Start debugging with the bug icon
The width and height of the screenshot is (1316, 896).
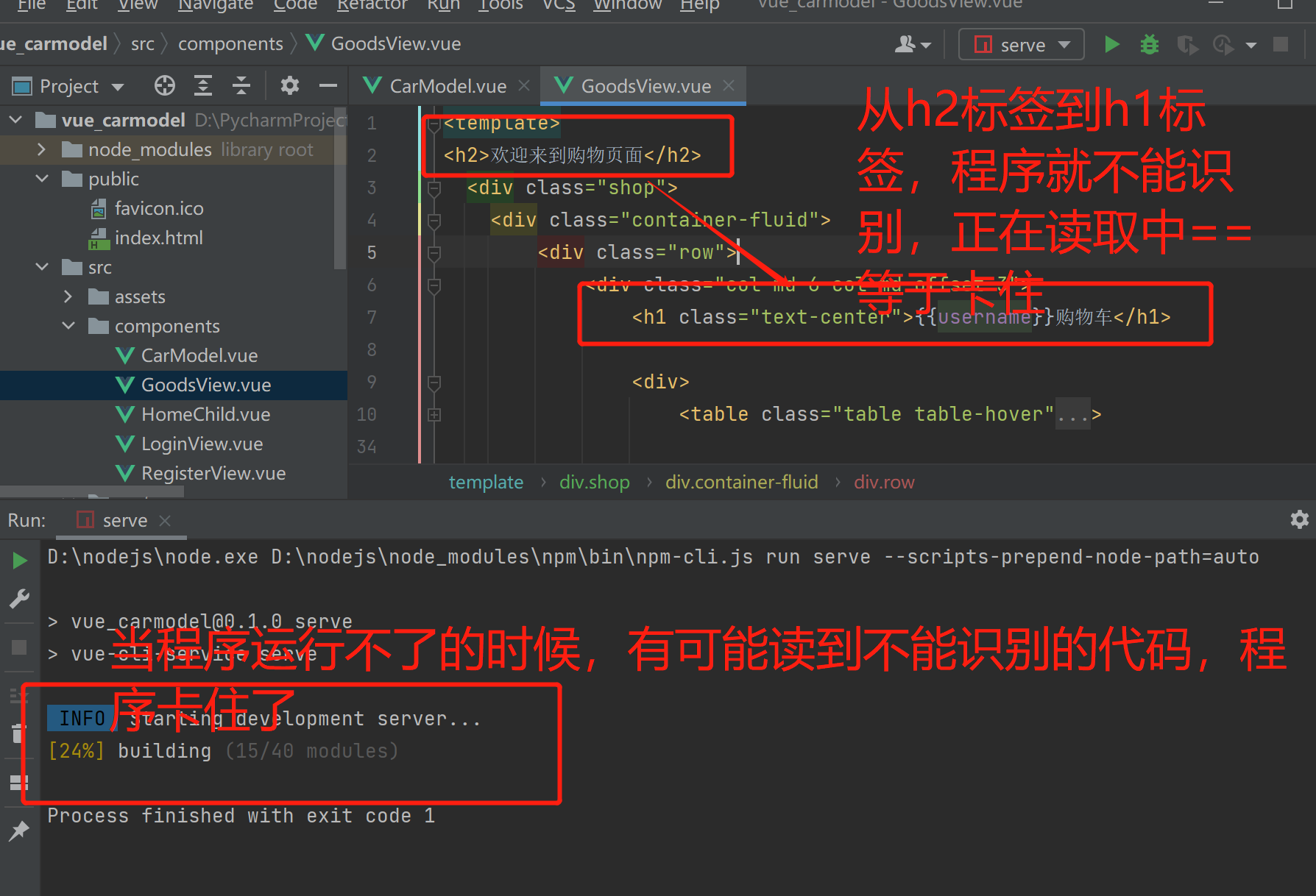(x=1149, y=45)
